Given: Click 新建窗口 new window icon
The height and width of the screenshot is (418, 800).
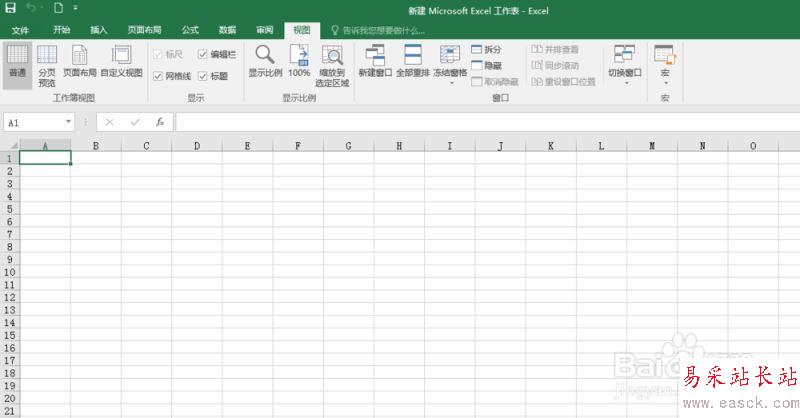Looking at the screenshot, I should click(375, 61).
